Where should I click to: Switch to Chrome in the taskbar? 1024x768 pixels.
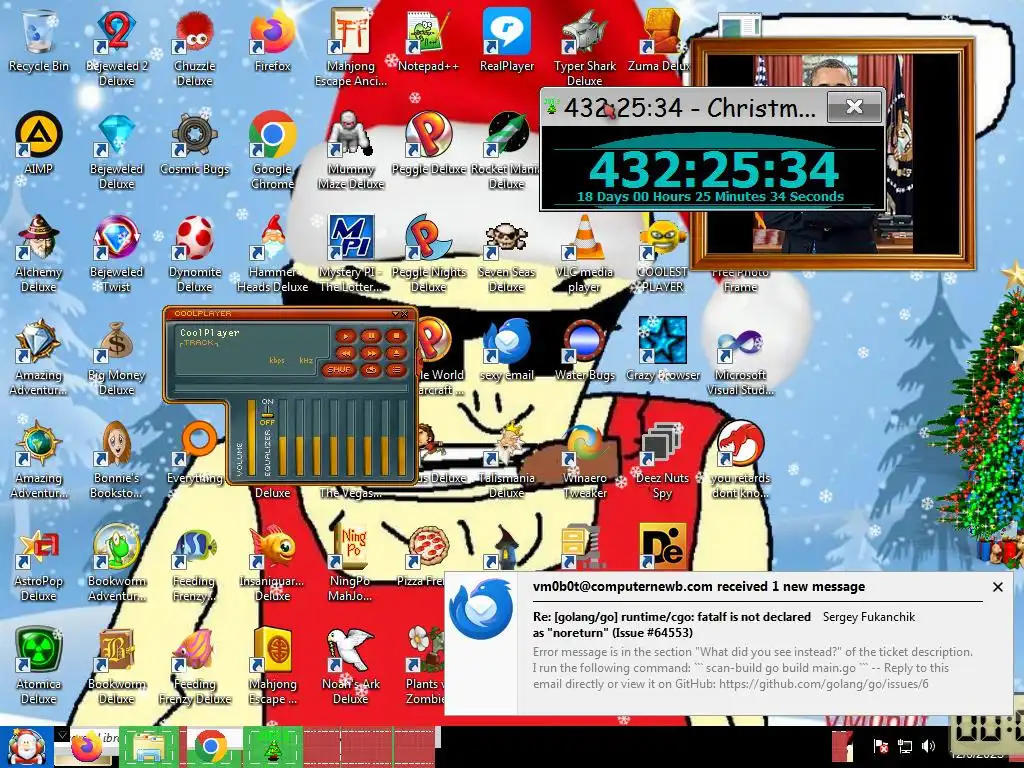[x=210, y=747]
